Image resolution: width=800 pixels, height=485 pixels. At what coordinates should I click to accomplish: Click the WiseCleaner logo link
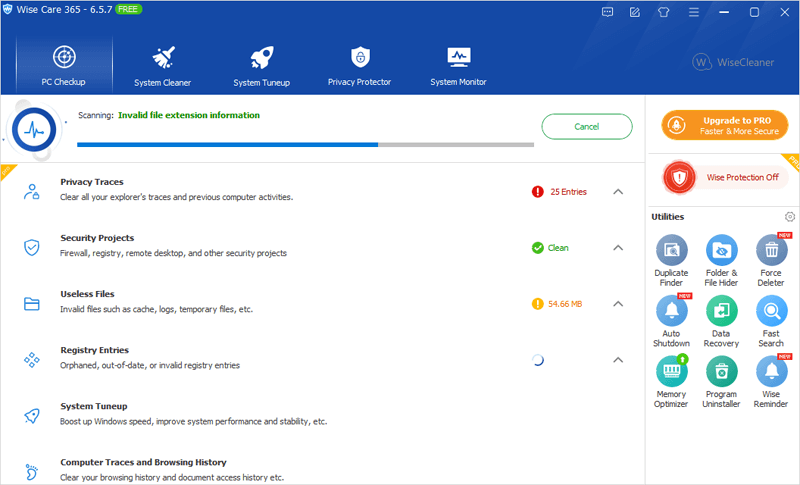point(733,62)
